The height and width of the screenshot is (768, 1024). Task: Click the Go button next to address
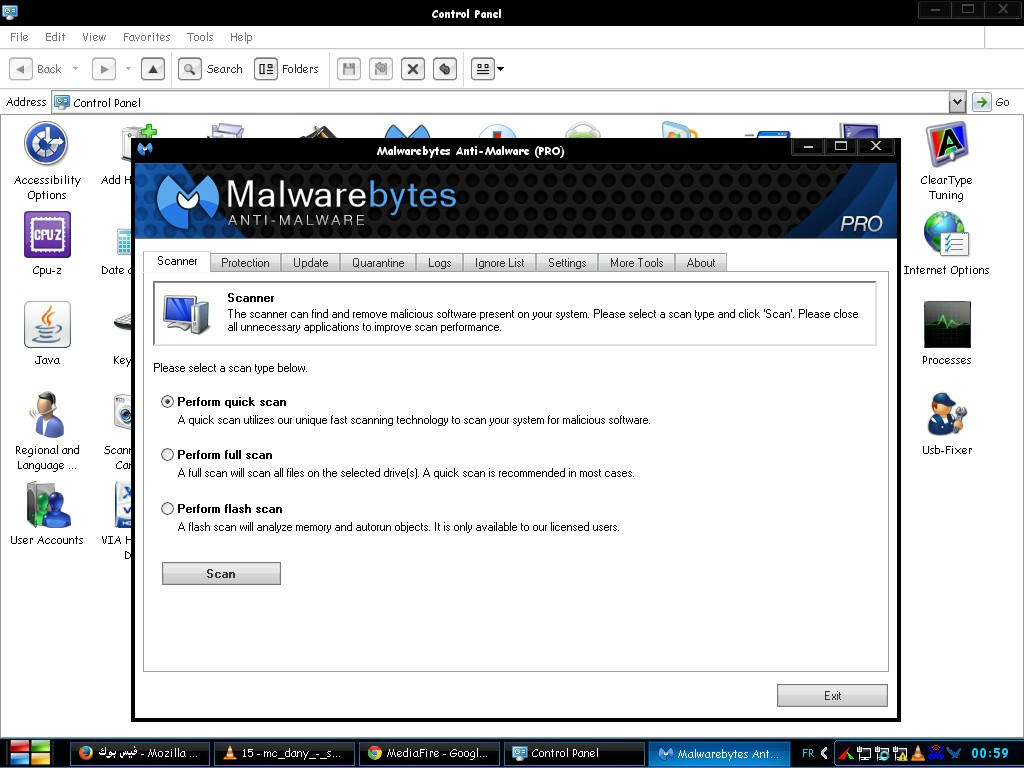[991, 102]
